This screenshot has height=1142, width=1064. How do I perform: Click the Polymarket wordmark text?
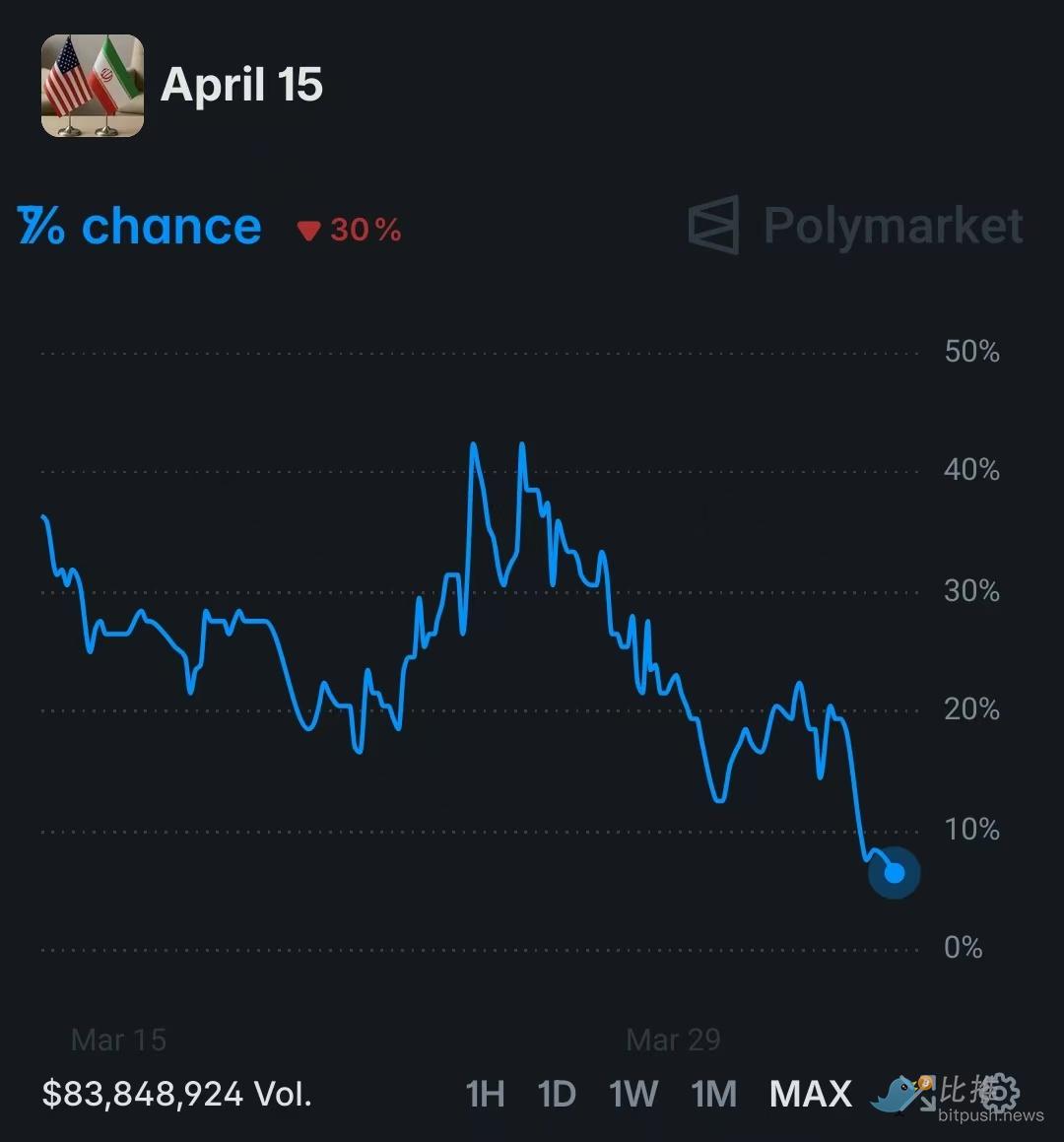(894, 226)
